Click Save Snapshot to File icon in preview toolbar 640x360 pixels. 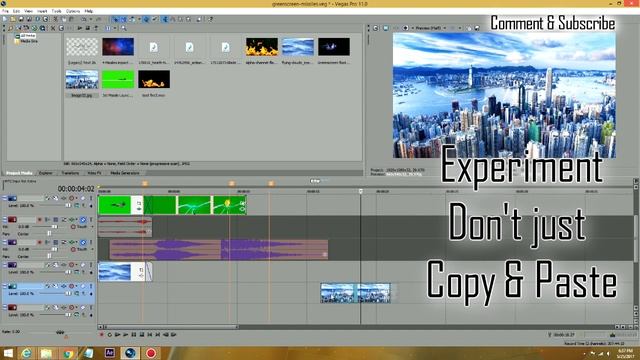point(477,28)
